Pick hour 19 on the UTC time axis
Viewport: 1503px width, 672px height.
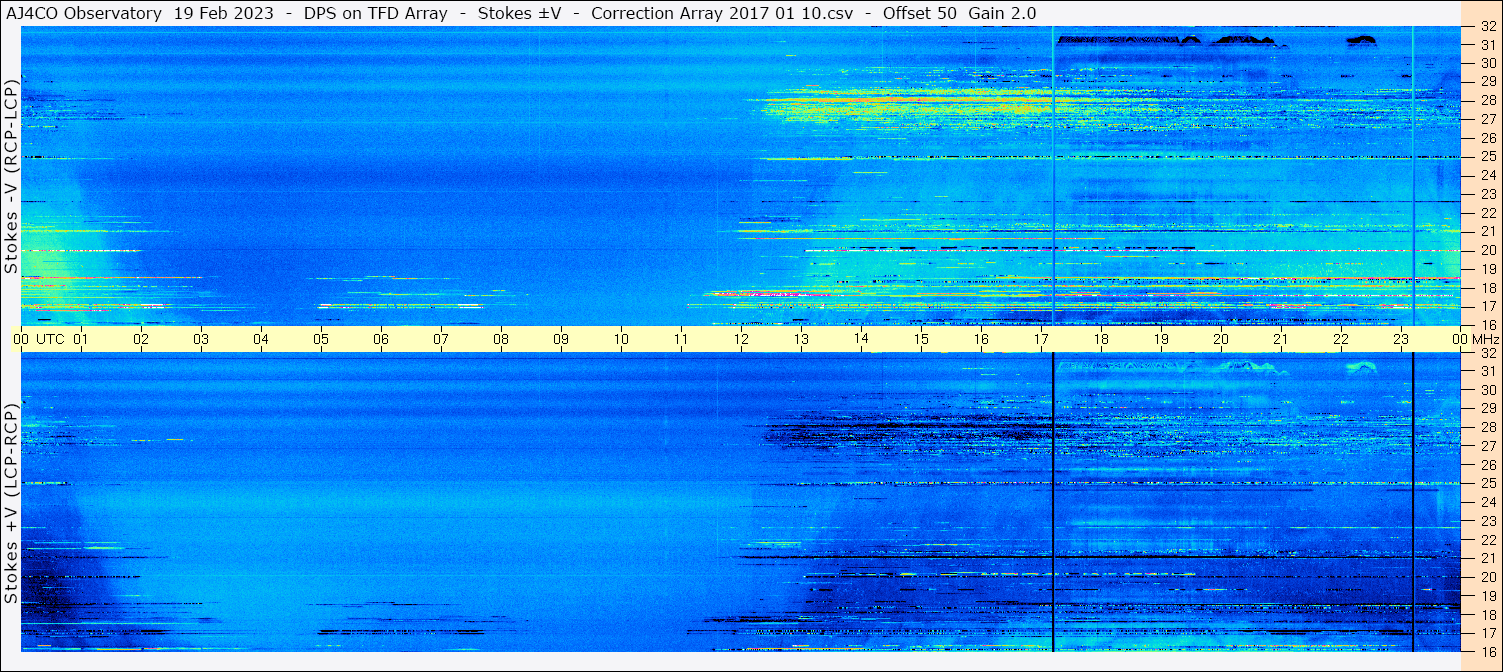[x=1161, y=339]
